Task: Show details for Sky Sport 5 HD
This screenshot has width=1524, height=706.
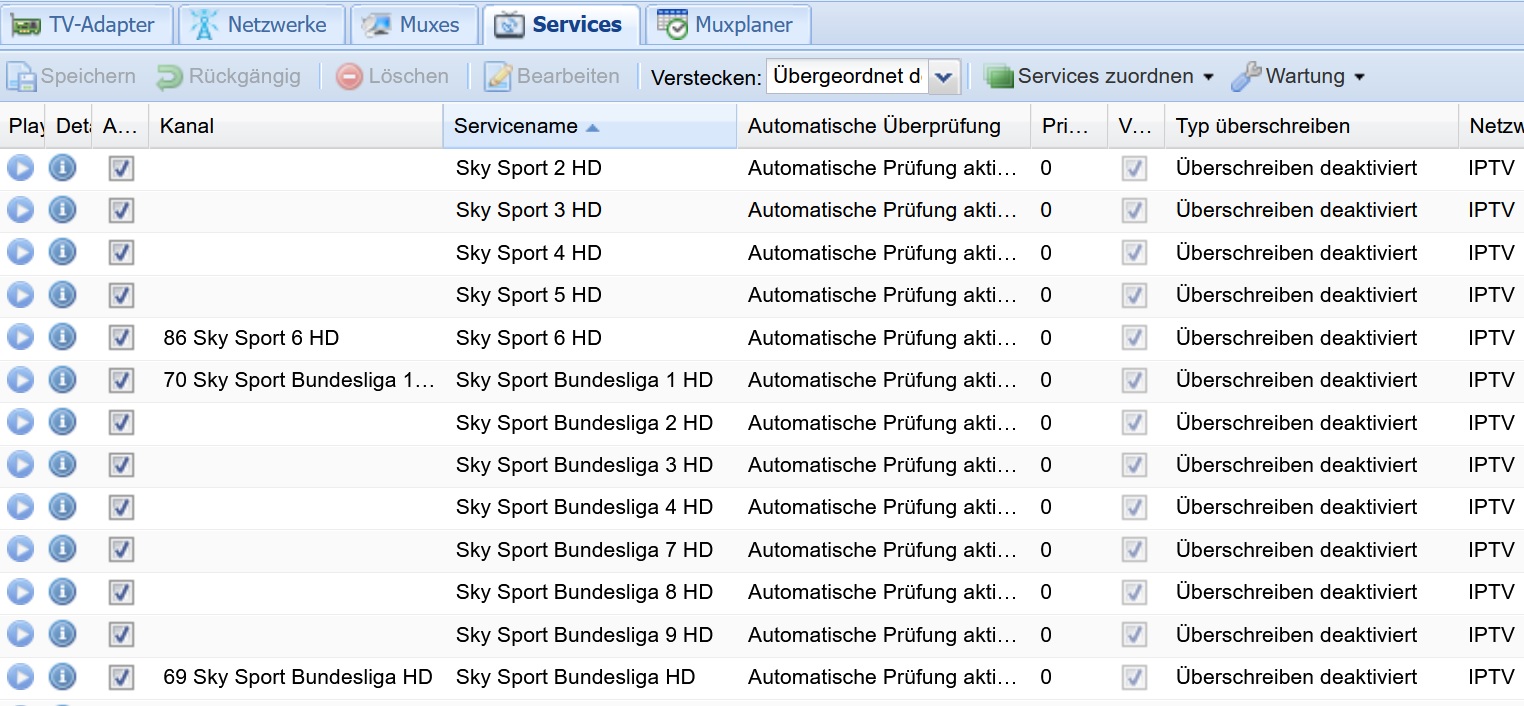Action: click(62, 295)
